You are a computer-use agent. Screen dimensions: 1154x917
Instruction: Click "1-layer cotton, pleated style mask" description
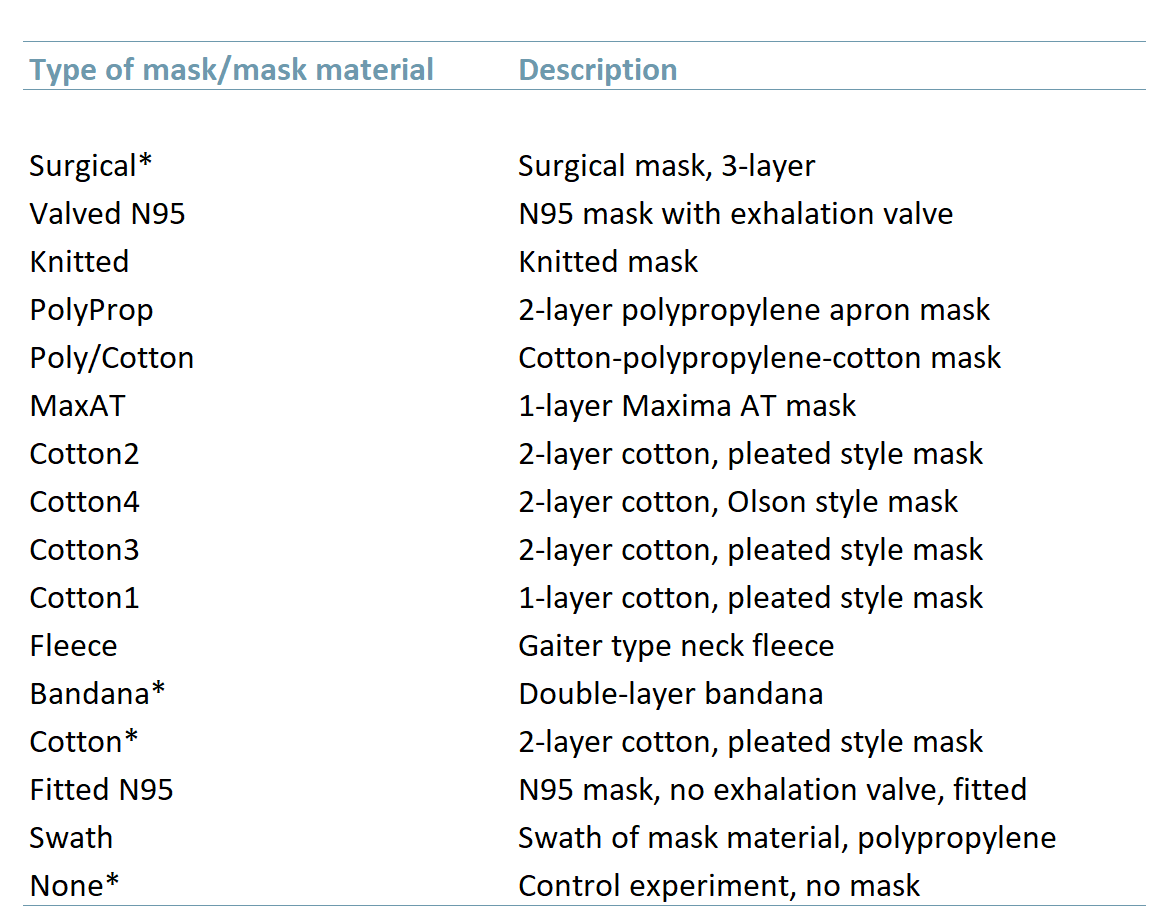click(x=750, y=597)
